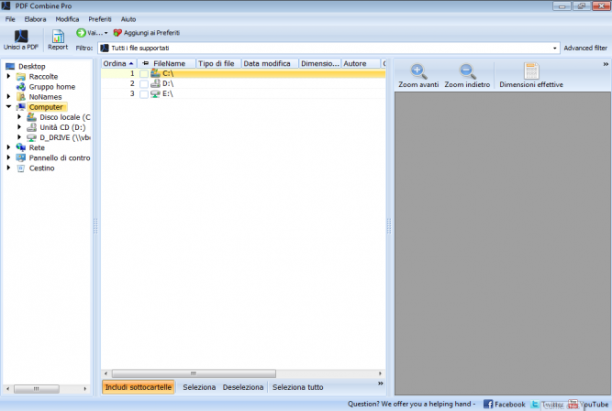Viewport: 612px width, 411px height.
Task: Click Seleziona tutto button
Action: coord(298,387)
